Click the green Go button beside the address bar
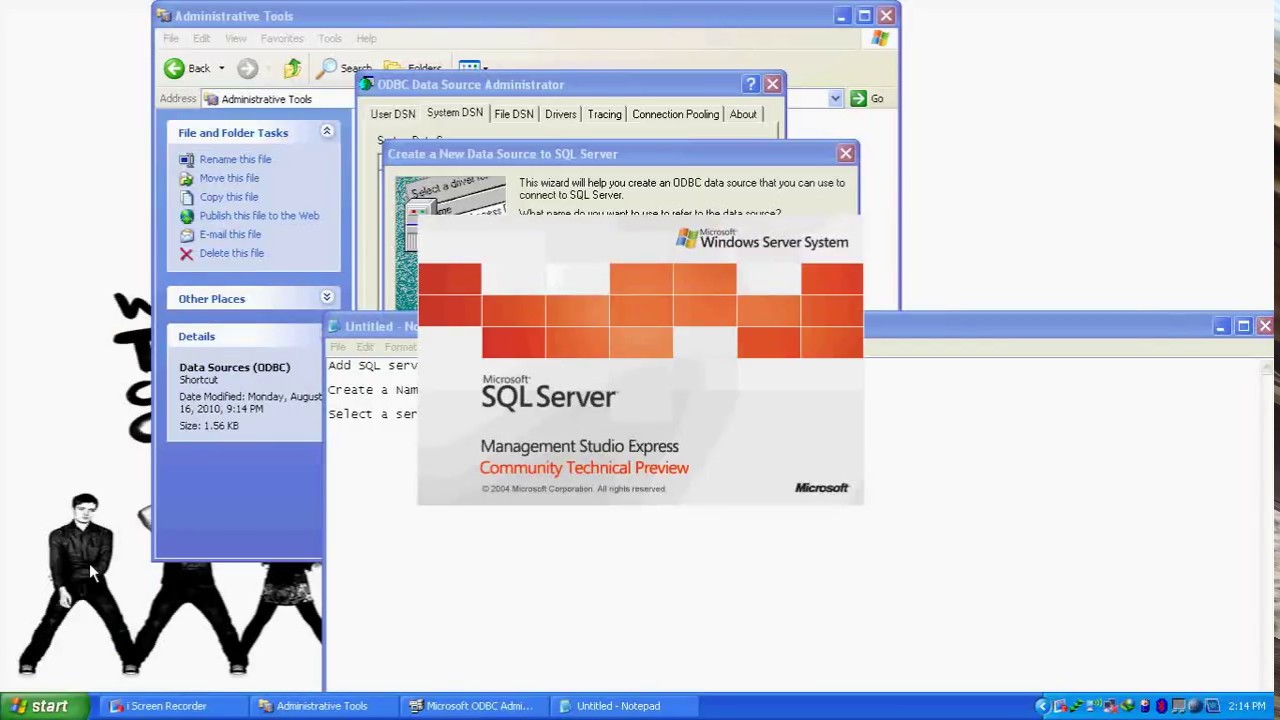This screenshot has height=720, width=1280. click(x=867, y=98)
